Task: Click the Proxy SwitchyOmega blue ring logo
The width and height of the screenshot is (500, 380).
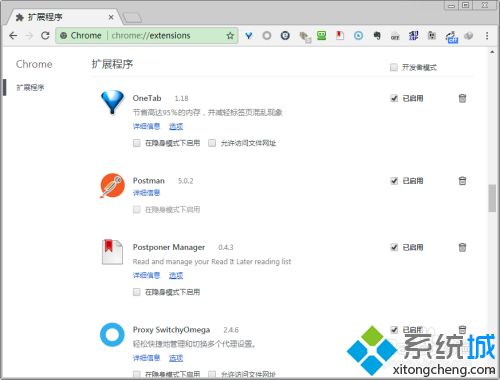Action: [x=112, y=334]
